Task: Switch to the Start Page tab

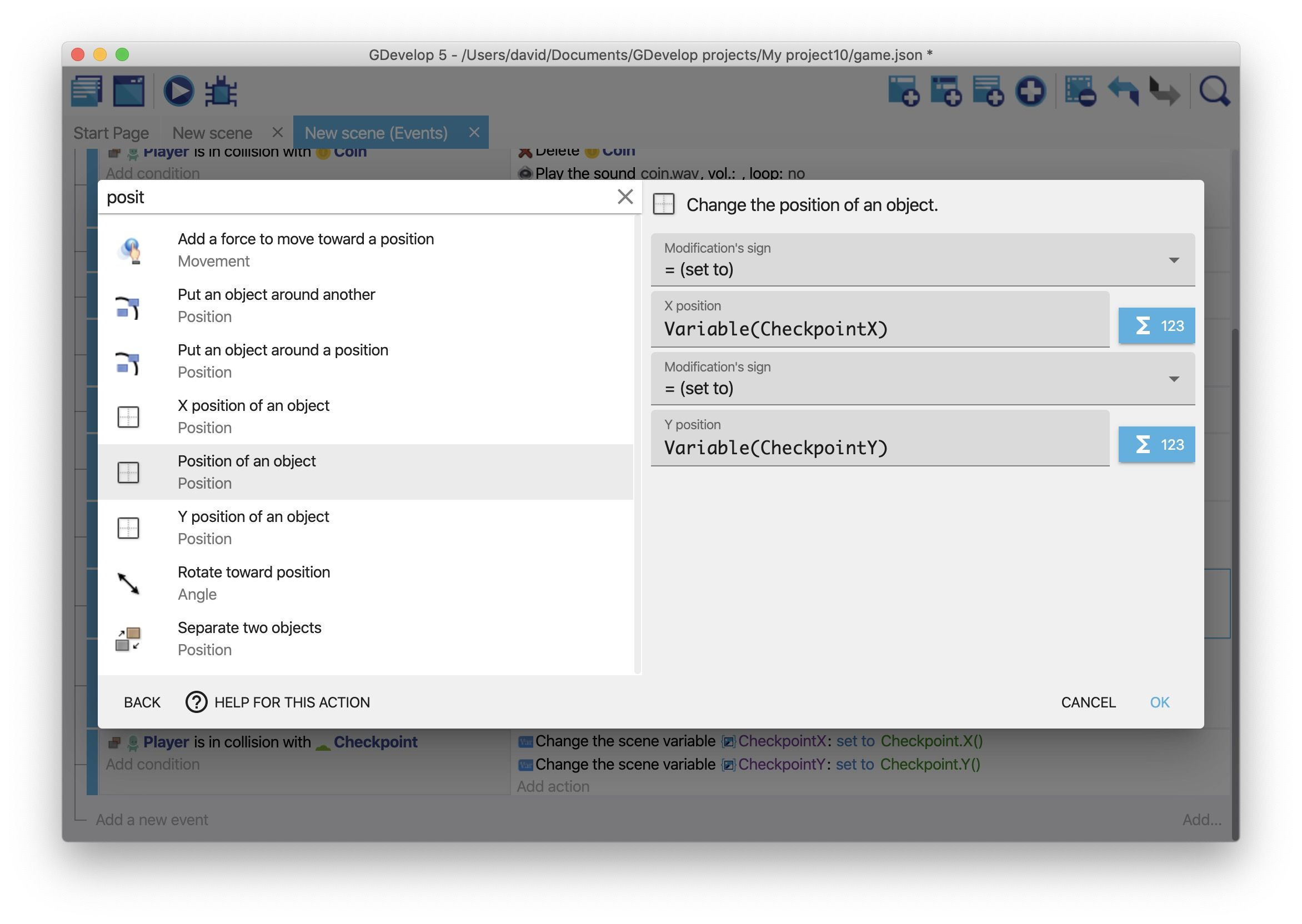Action: coord(111,133)
